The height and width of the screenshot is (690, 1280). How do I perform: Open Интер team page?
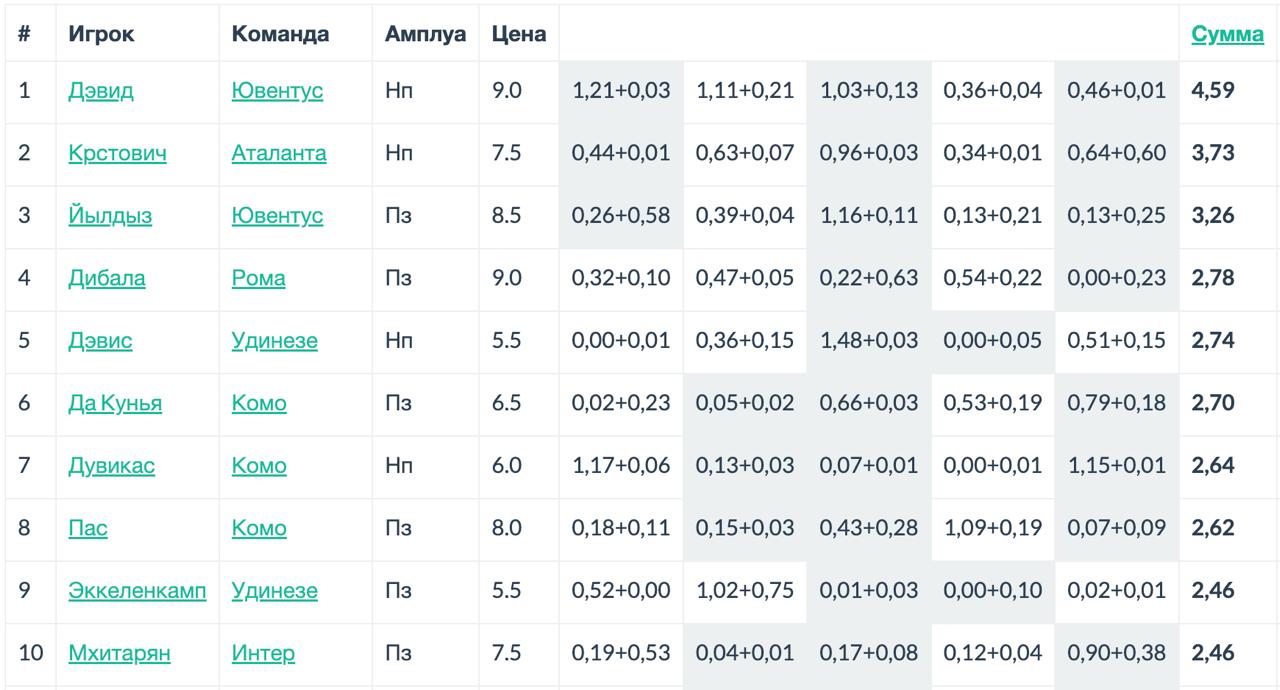(x=263, y=654)
